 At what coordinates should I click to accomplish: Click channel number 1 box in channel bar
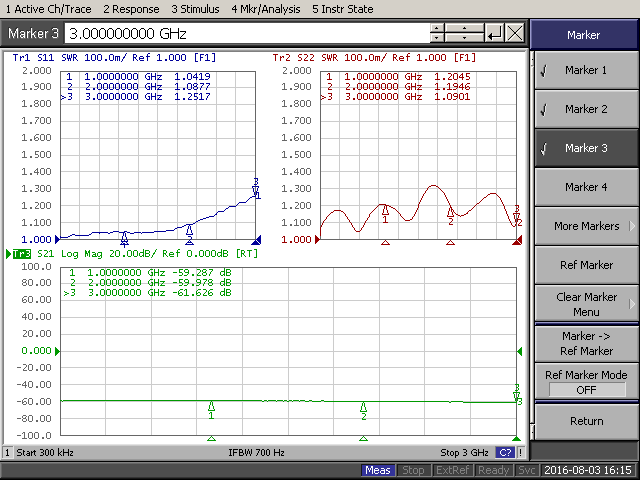pos(7,453)
